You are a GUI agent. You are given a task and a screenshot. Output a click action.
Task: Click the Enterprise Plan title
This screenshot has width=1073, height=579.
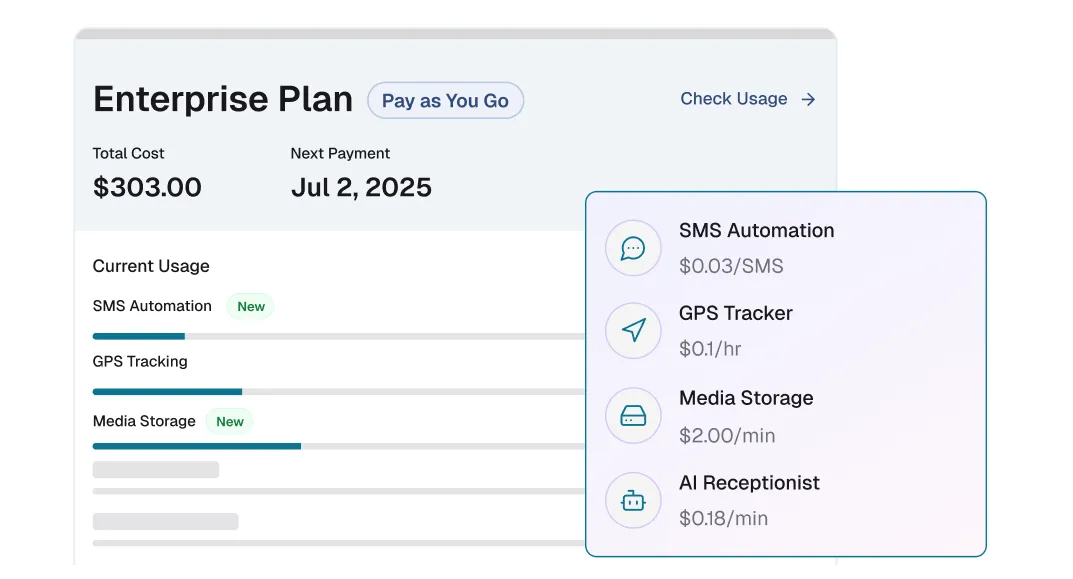coord(222,99)
